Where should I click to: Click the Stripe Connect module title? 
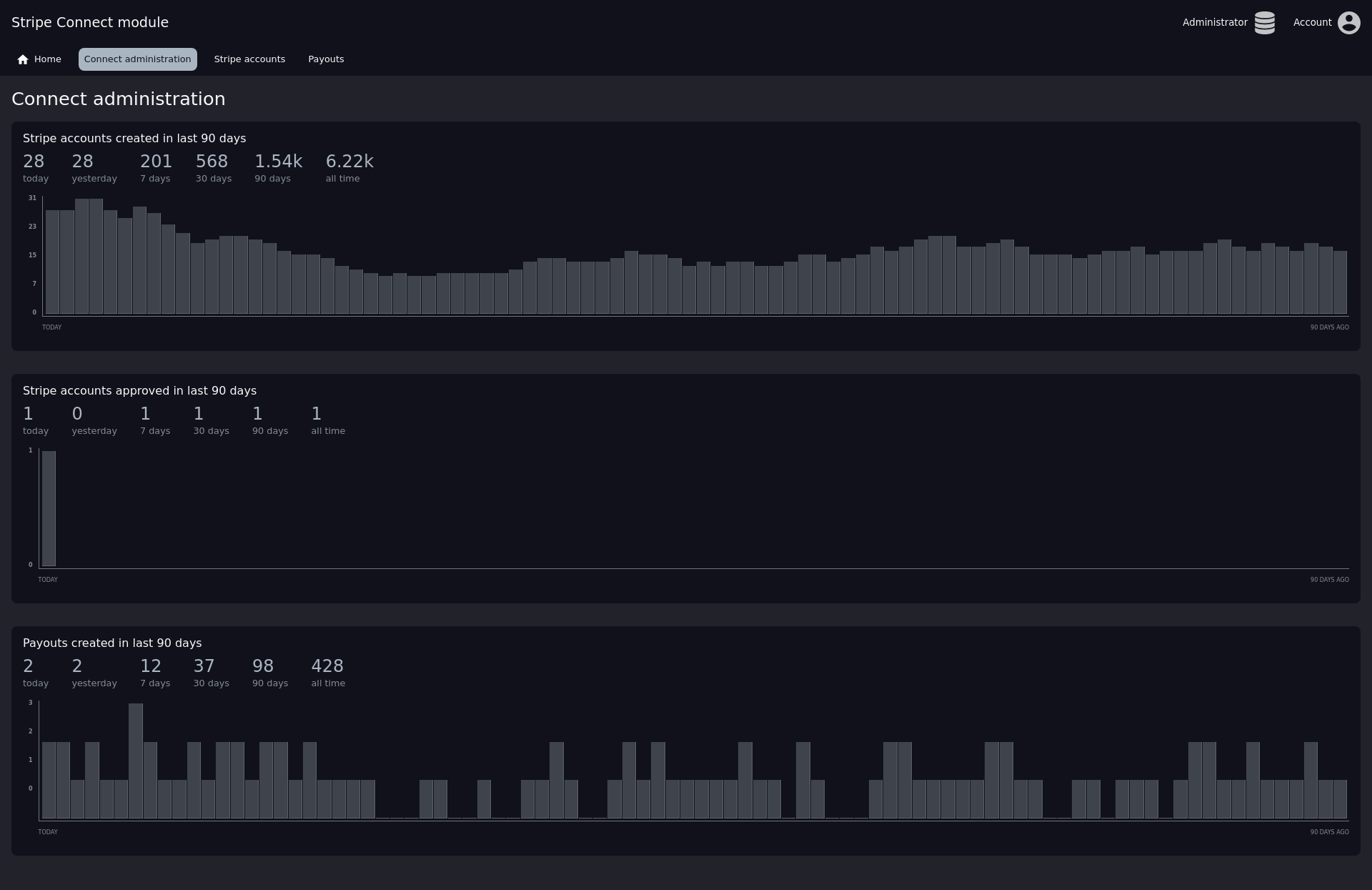point(90,22)
